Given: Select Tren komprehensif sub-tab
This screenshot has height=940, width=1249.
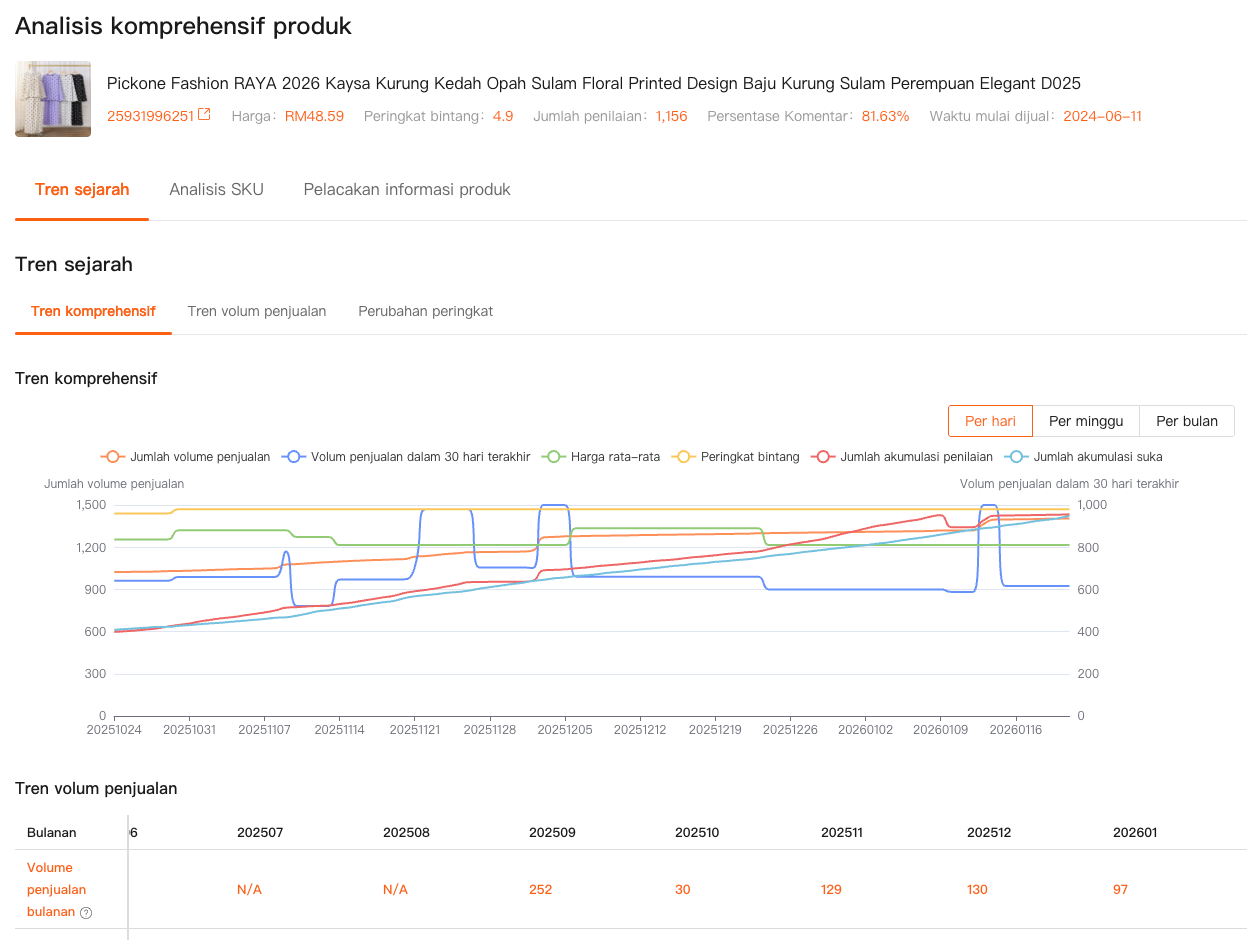Looking at the screenshot, I should coord(93,311).
